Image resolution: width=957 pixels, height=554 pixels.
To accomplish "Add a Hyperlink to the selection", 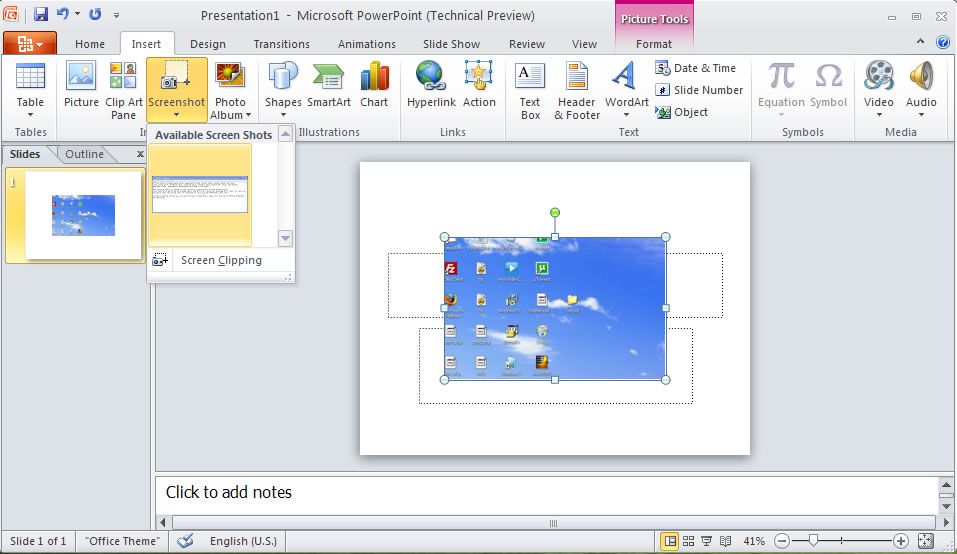I will coord(431,85).
